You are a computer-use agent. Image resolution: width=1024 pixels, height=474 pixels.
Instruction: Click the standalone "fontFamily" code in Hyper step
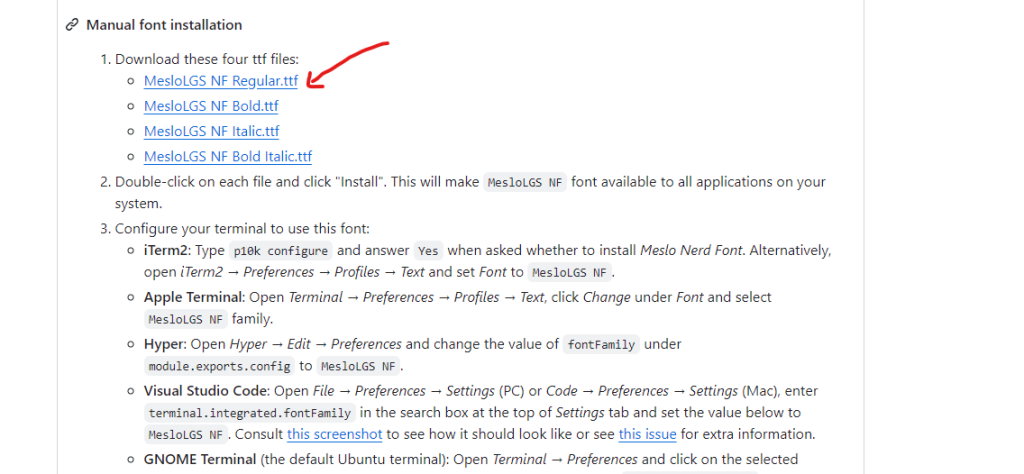pyautogui.click(x=600, y=344)
